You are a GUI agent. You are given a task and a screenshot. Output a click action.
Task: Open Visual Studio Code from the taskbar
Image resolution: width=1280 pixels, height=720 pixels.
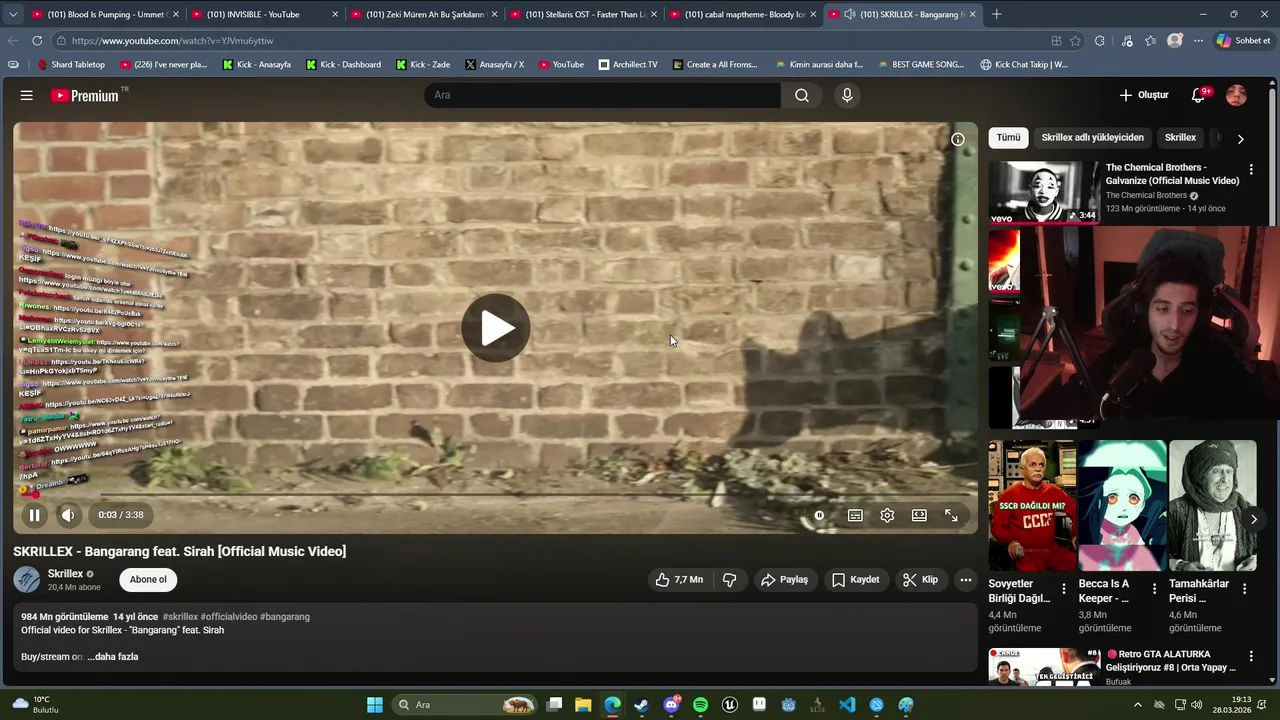847,705
